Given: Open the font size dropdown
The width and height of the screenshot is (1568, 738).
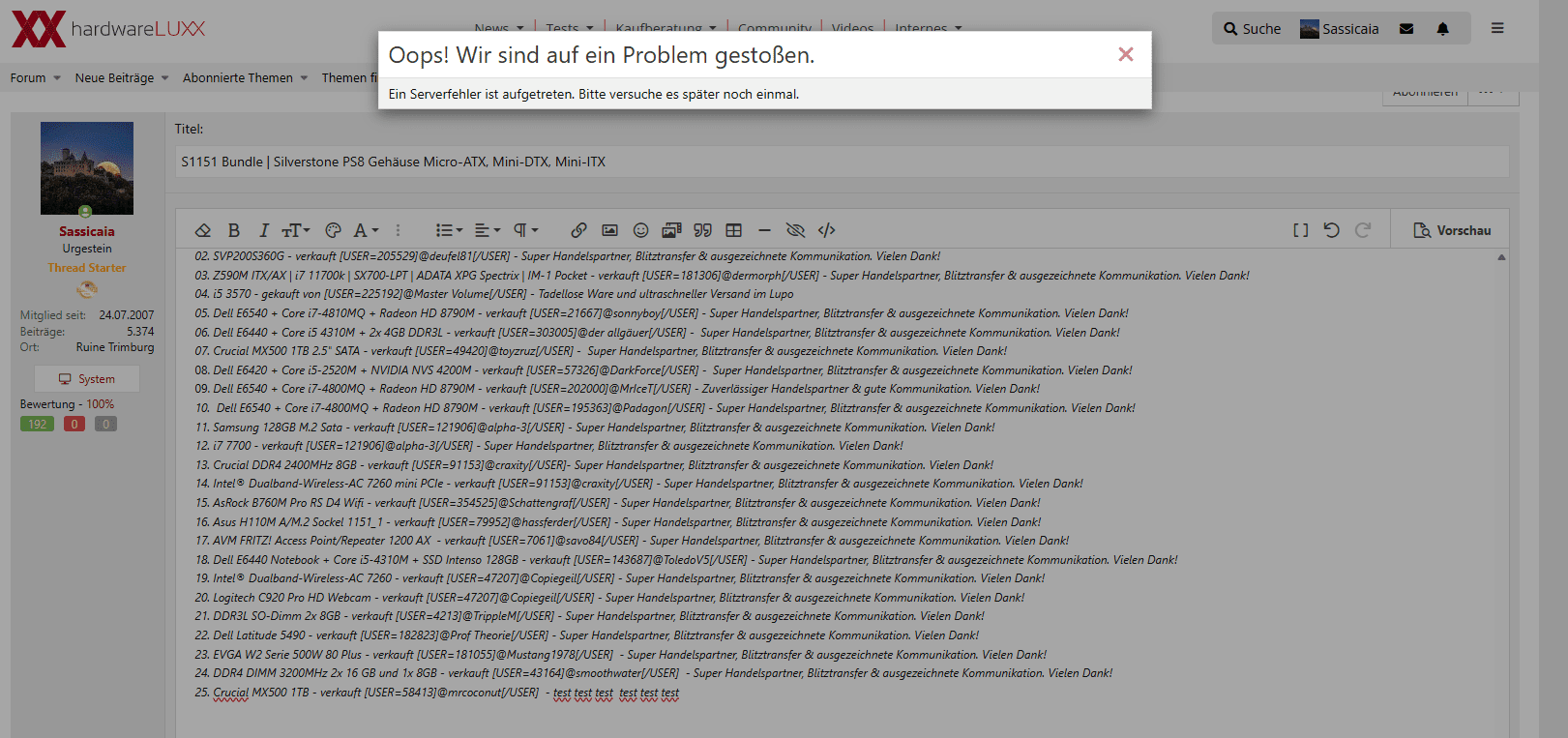Looking at the screenshot, I should coord(296,230).
